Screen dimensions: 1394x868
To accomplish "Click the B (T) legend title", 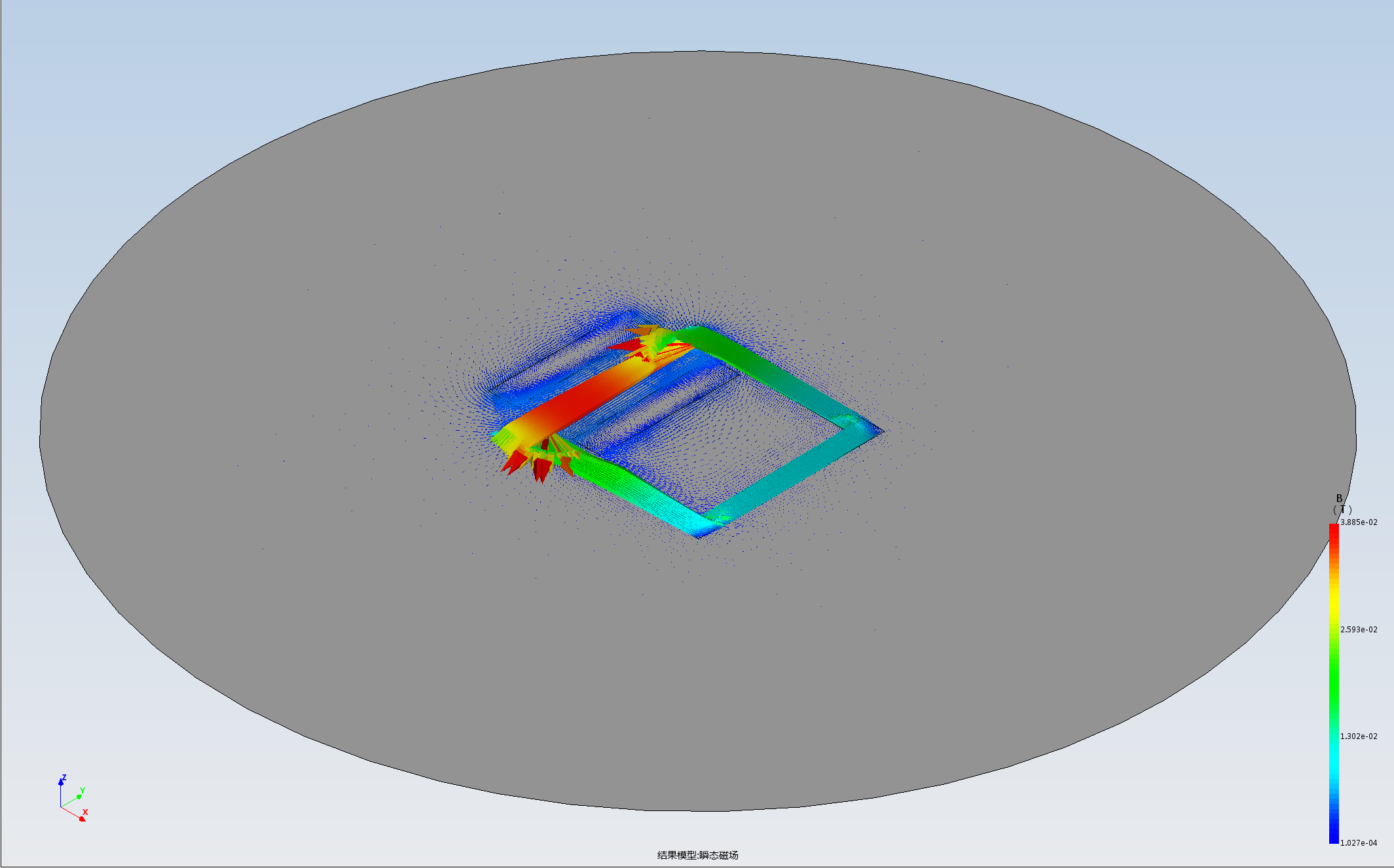I will pos(1342,504).
